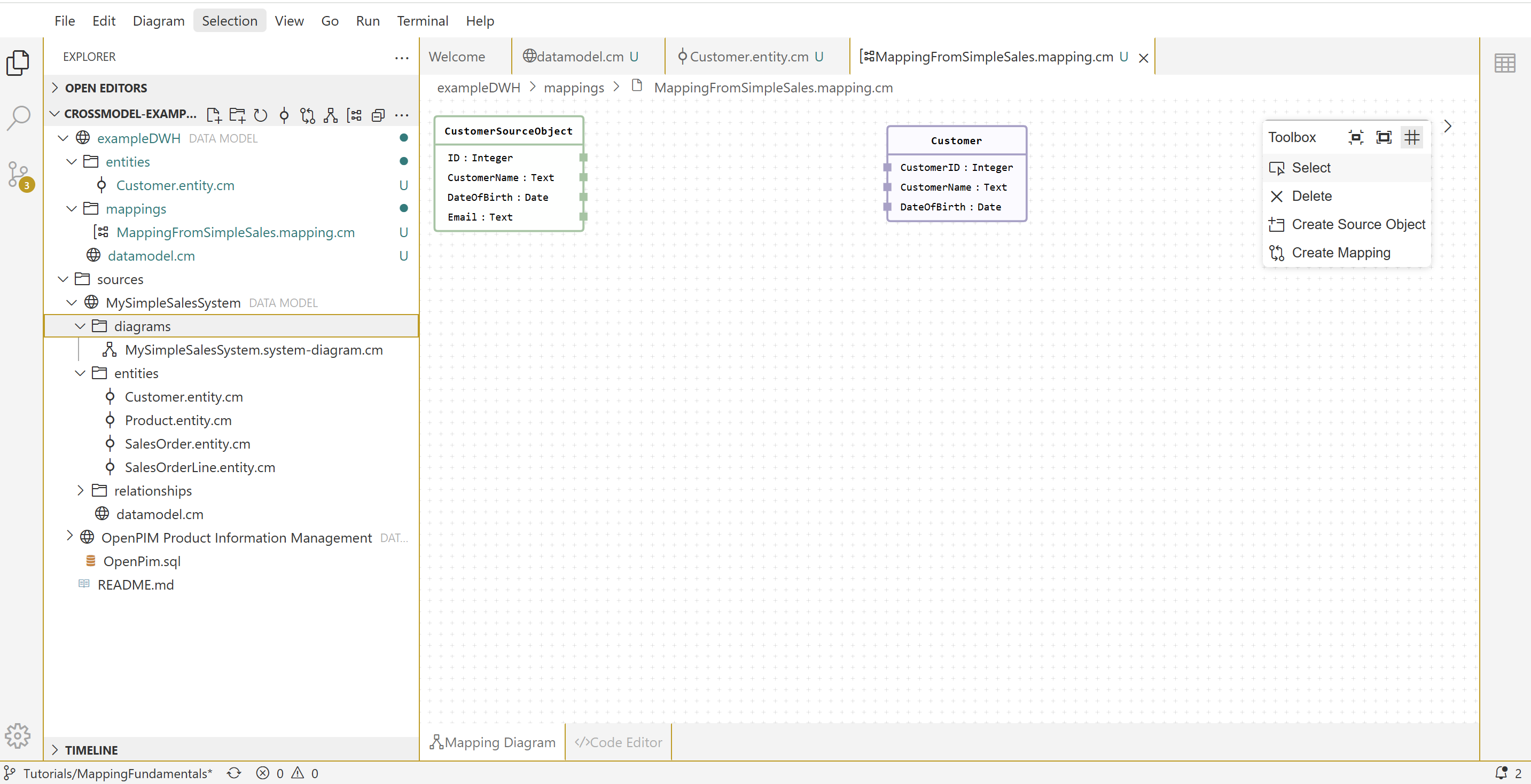Image resolution: width=1531 pixels, height=784 pixels.
Task: Collapse the Toolbox with the chevron
Action: (1447, 126)
